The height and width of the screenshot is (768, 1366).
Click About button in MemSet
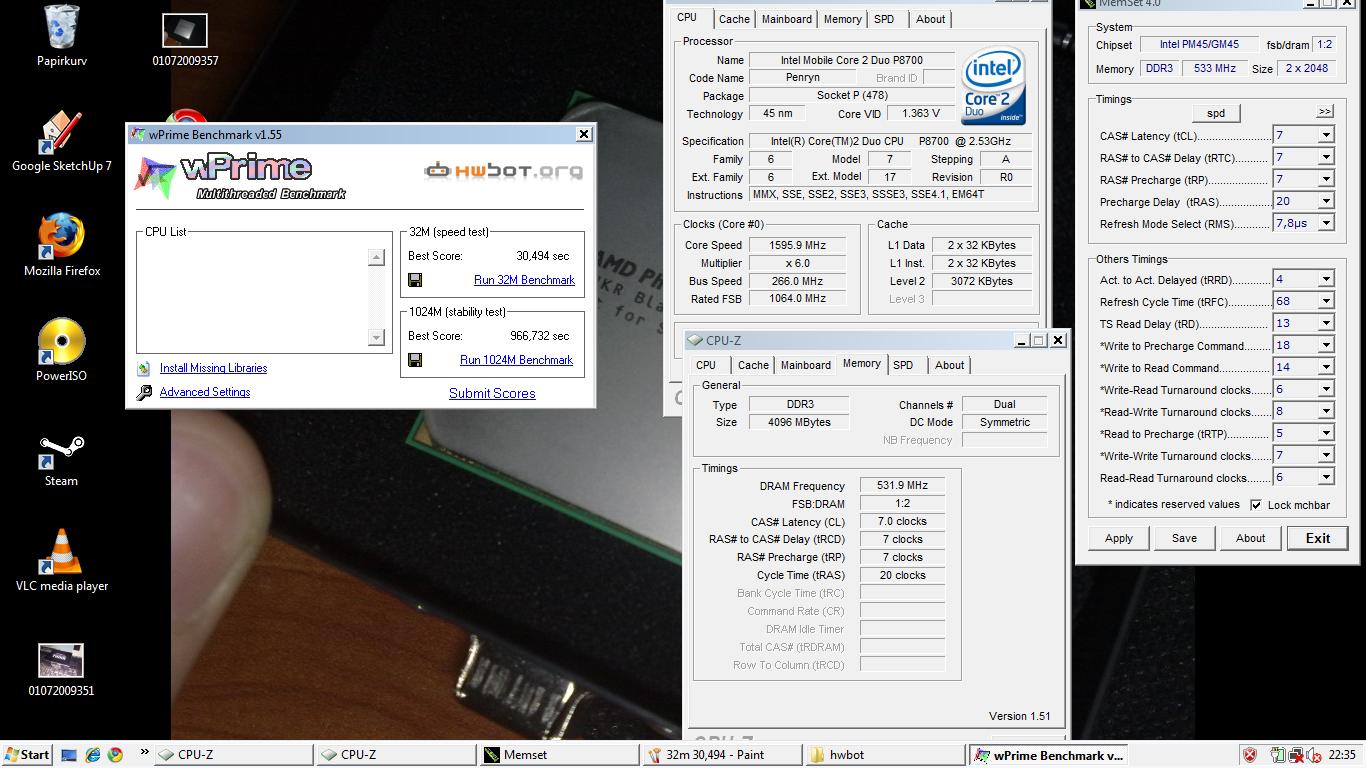click(1250, 538)
